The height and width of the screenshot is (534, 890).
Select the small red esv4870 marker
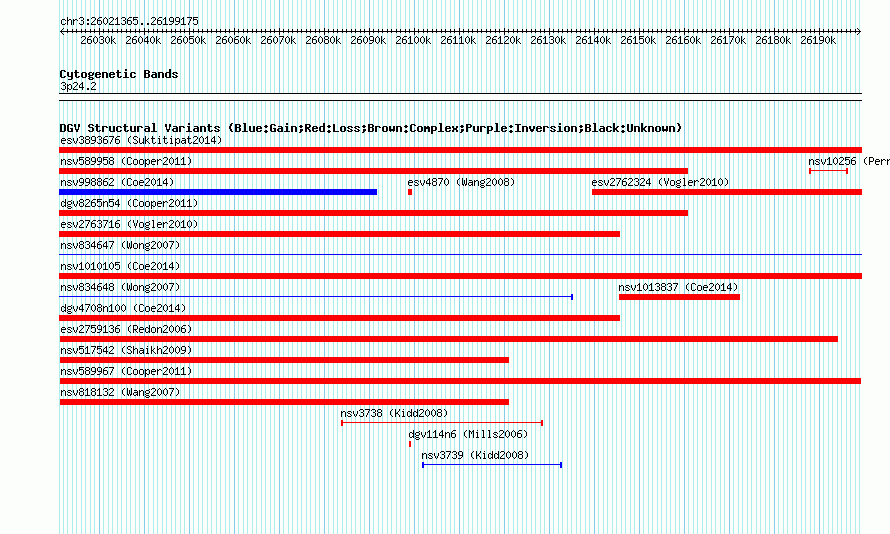coord(410,192)
